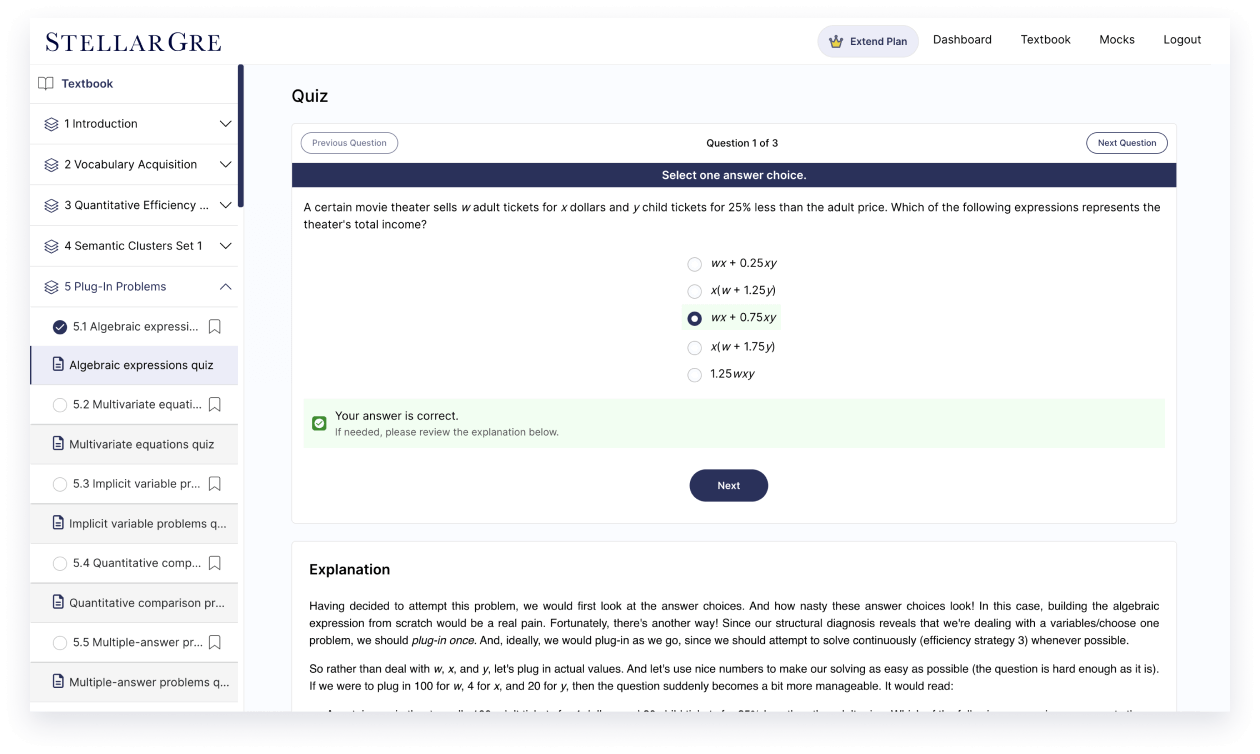This screenshot has width=1260, height=754.
Task: Open the Textbook icon atop the sidebar
Action: pyautogui.click(x=47, y=83)
